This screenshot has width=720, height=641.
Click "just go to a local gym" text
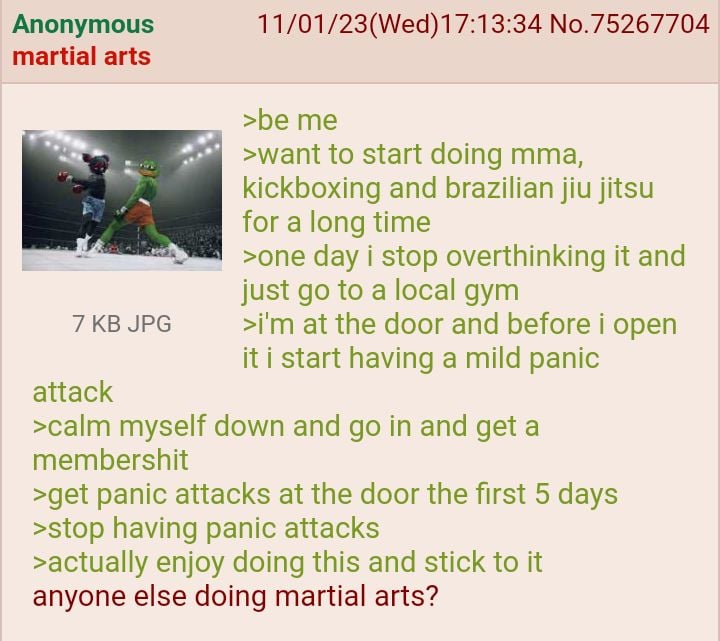(381, 291)
